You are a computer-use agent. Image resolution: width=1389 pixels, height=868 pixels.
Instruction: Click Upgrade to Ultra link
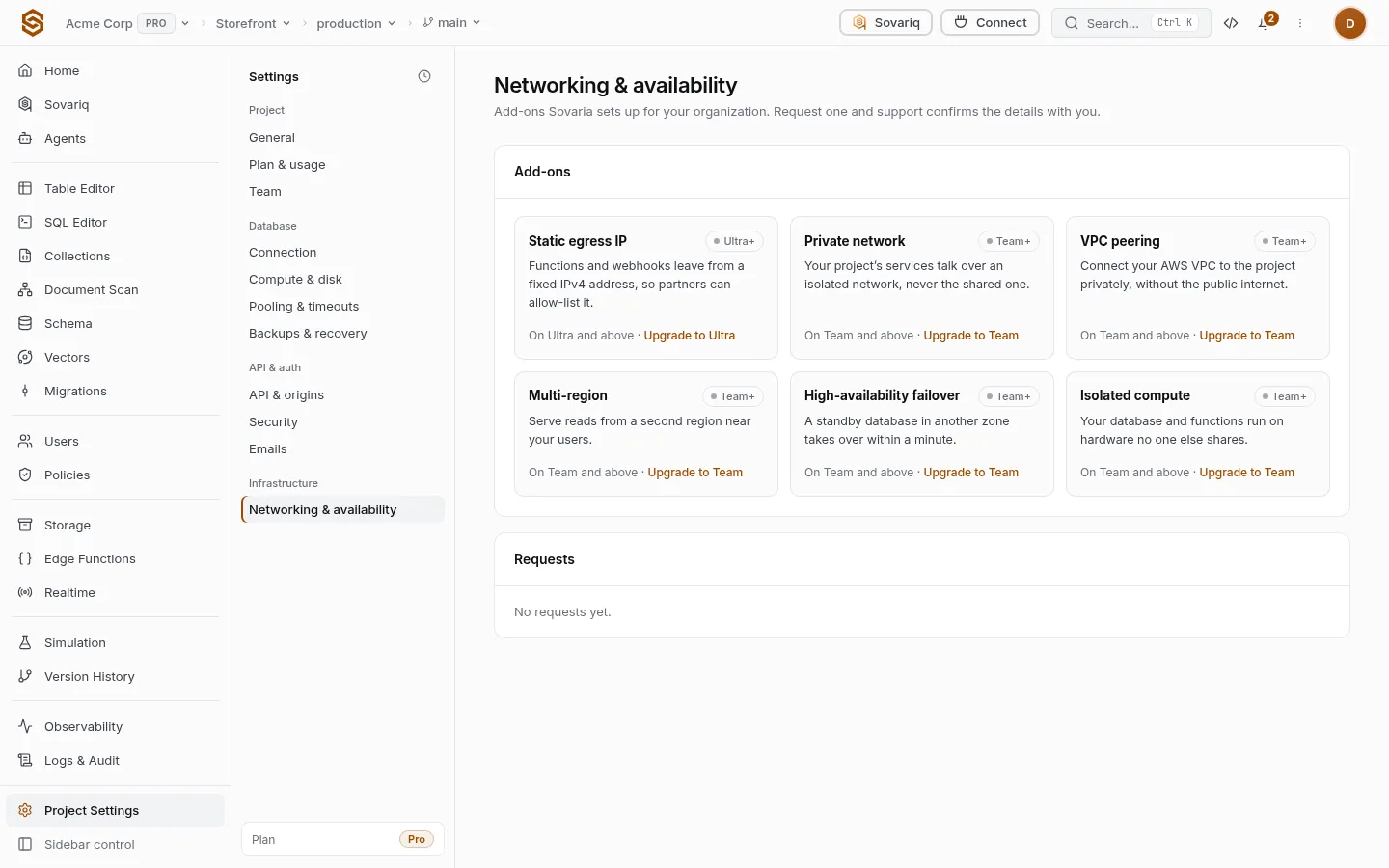point(689,336)
